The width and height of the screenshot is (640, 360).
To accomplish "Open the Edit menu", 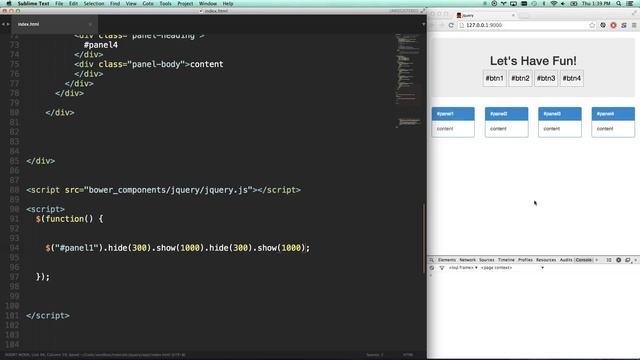I will [x=73, y=3].
